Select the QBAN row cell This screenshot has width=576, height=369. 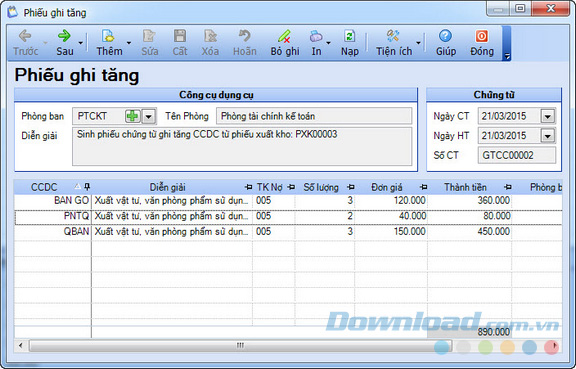click(x=53, y=232)
